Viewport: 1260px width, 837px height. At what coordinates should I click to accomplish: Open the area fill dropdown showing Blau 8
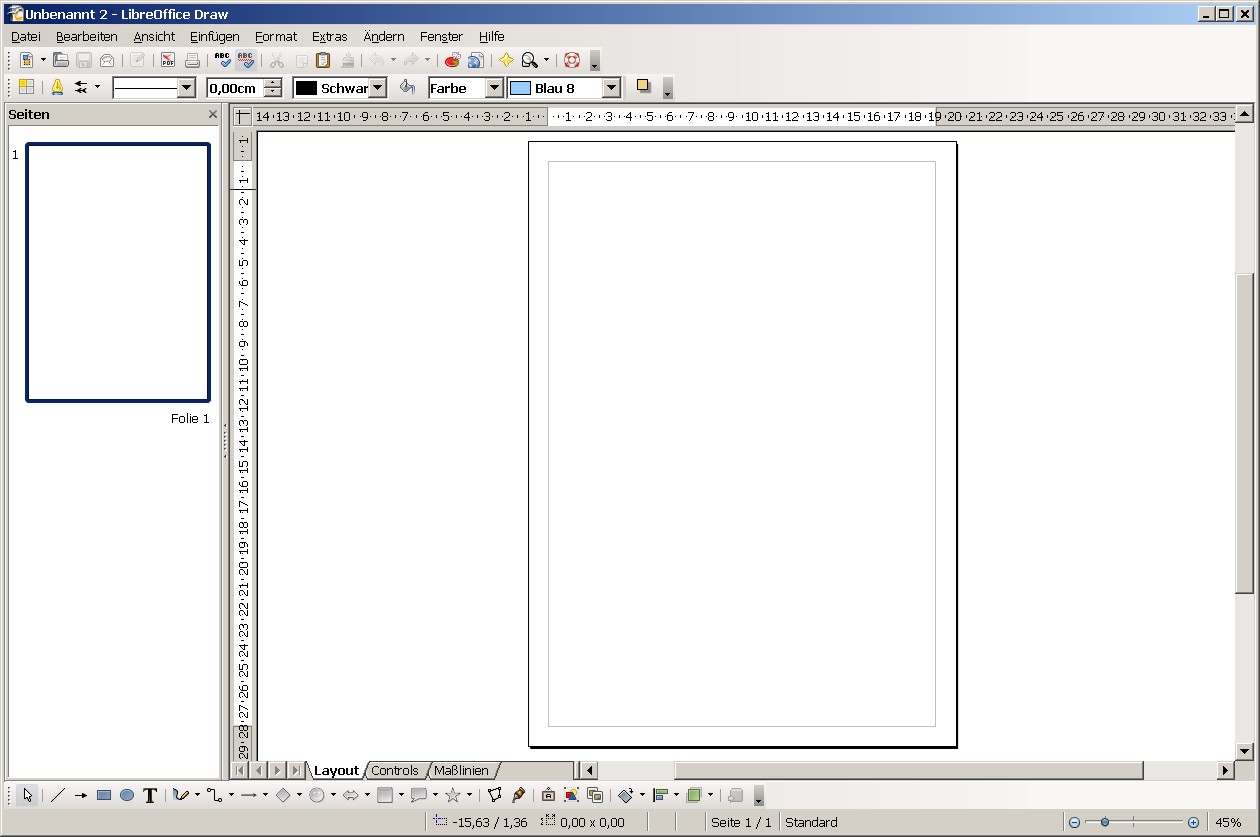610,87
